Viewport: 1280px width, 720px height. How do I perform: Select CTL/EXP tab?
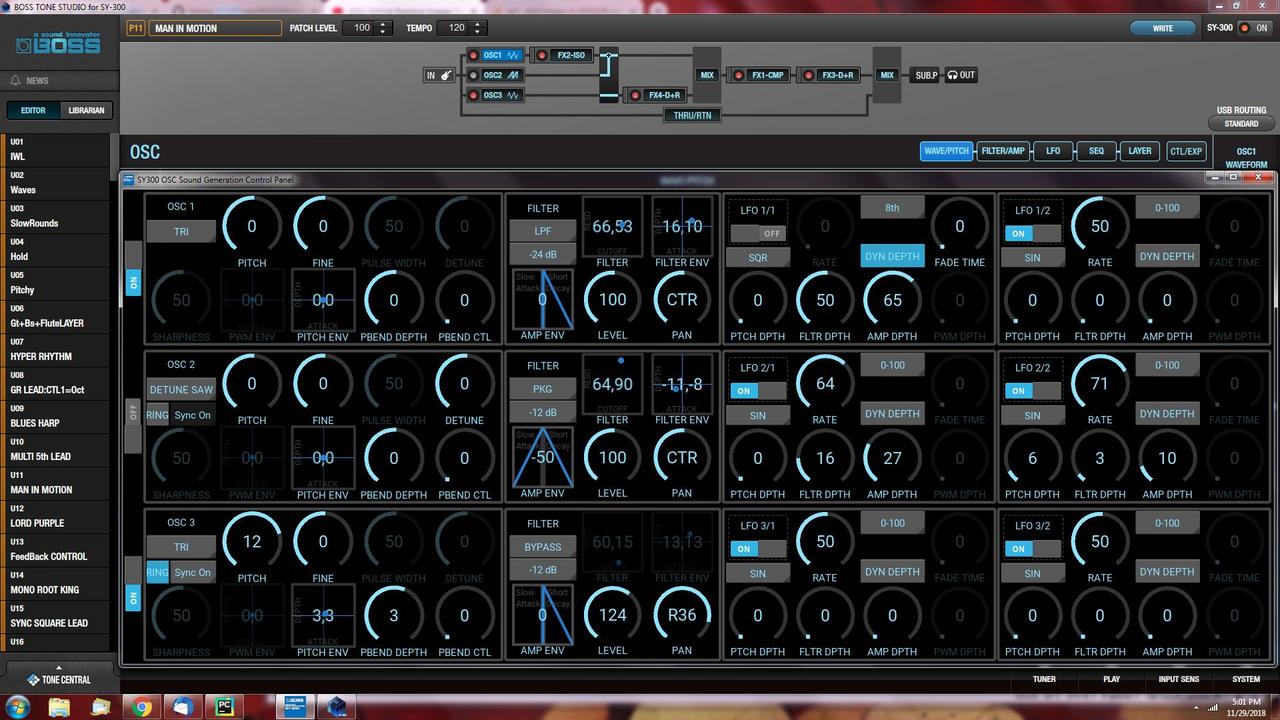pos(1186,151)
